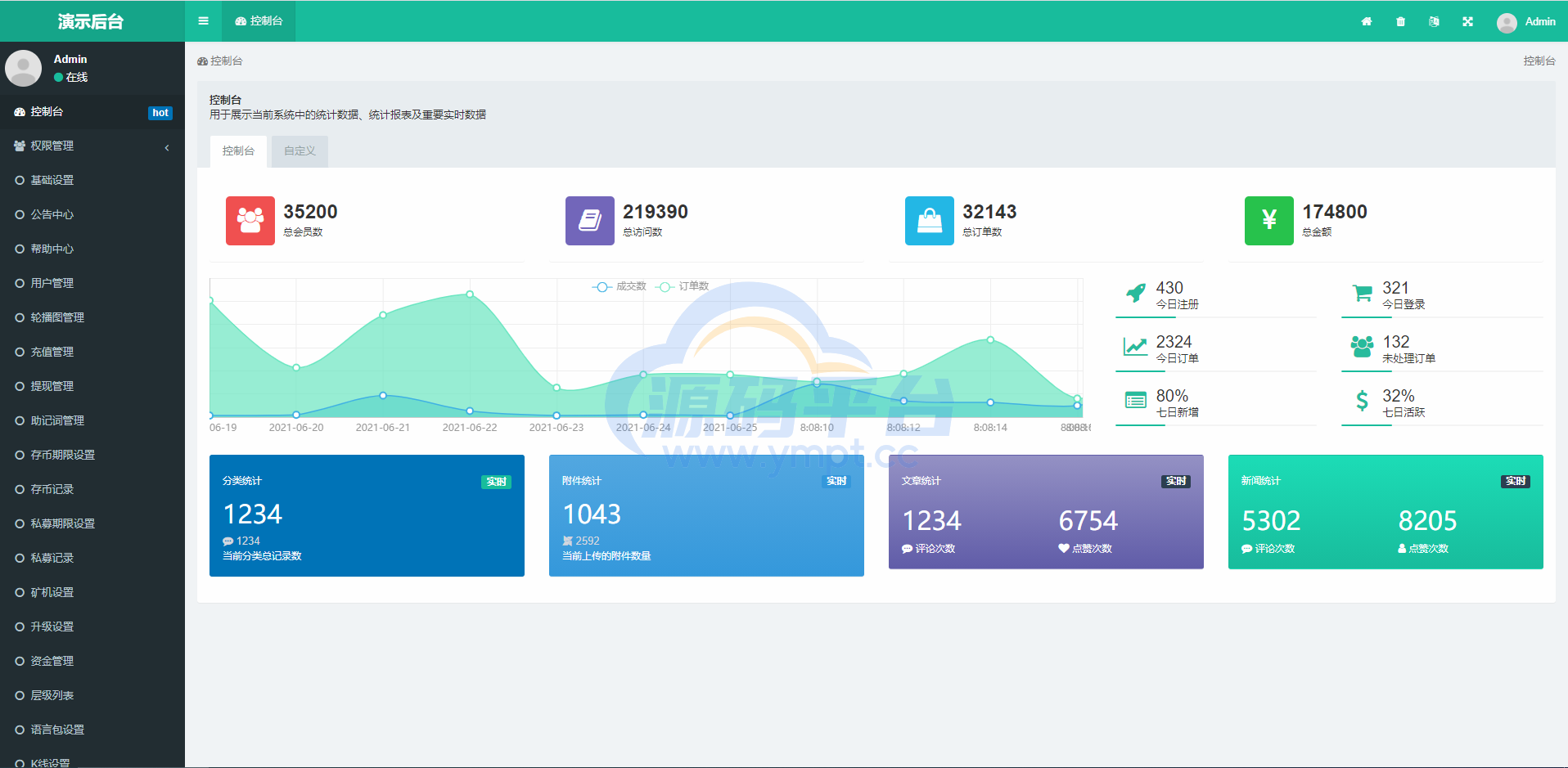
Task: Go to 提现管理 in the sidebar
Action: tap(52, 386)
